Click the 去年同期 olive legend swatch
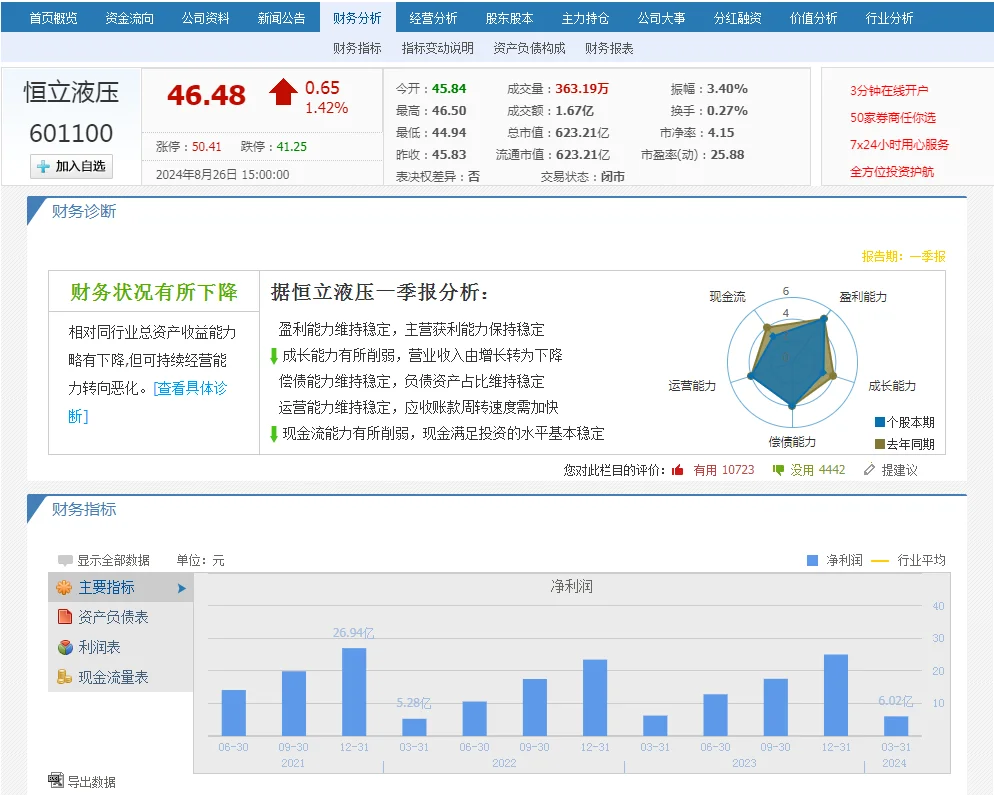994x795 pixels. 880,444
